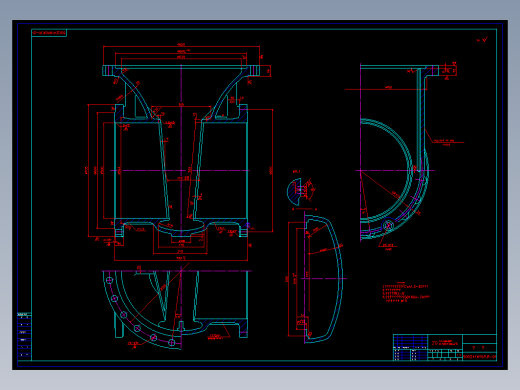
Task: Select the title block material cell marked ZG
Action: click(x=445, y=342)
